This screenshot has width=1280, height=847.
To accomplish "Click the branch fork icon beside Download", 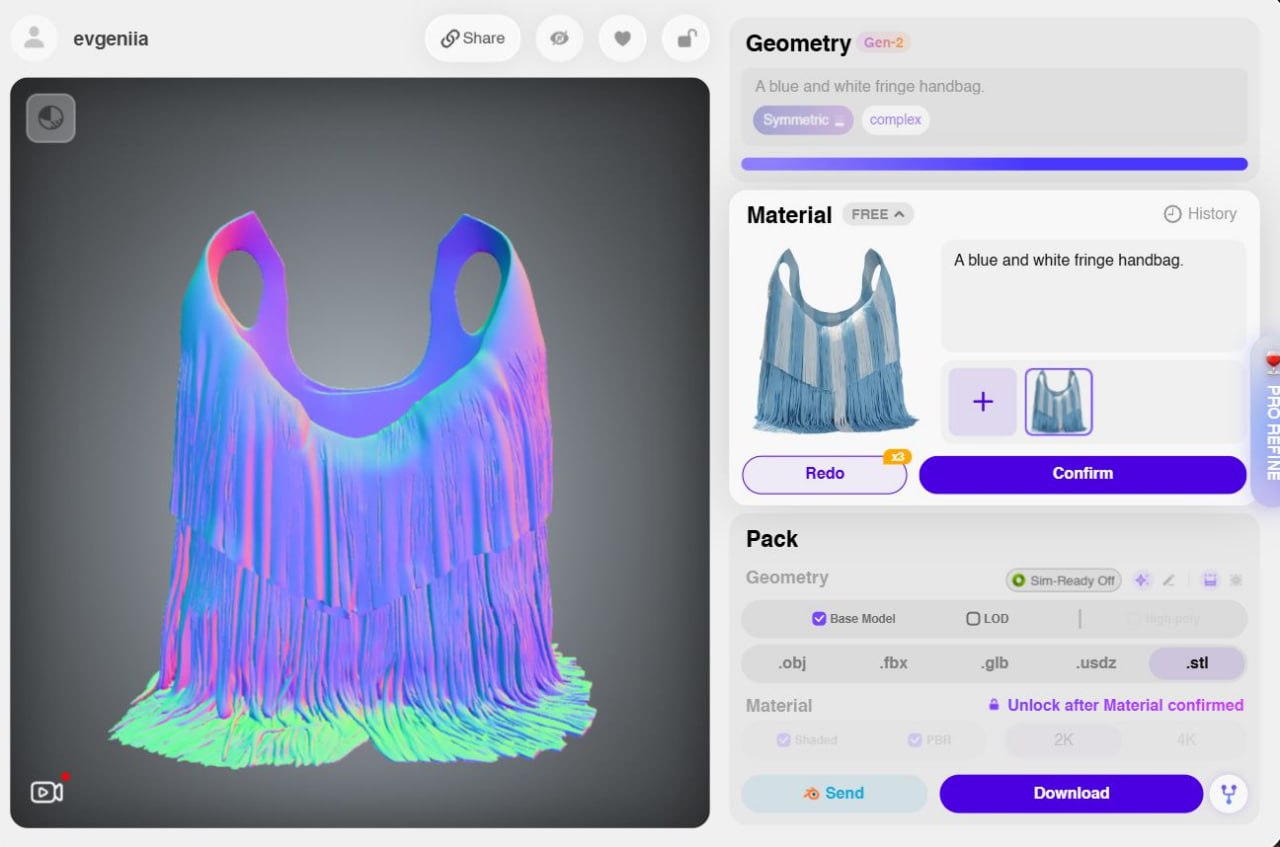I will click(1228, 793).
